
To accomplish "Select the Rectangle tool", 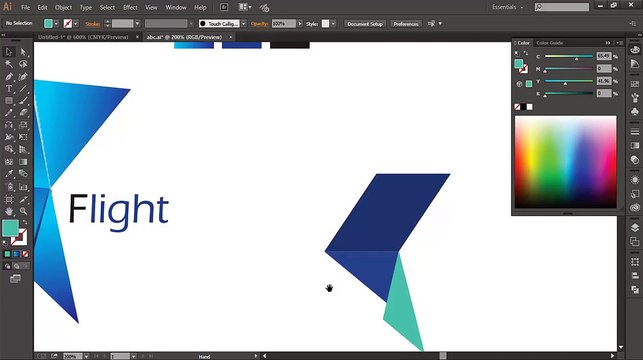I will 9,101.
